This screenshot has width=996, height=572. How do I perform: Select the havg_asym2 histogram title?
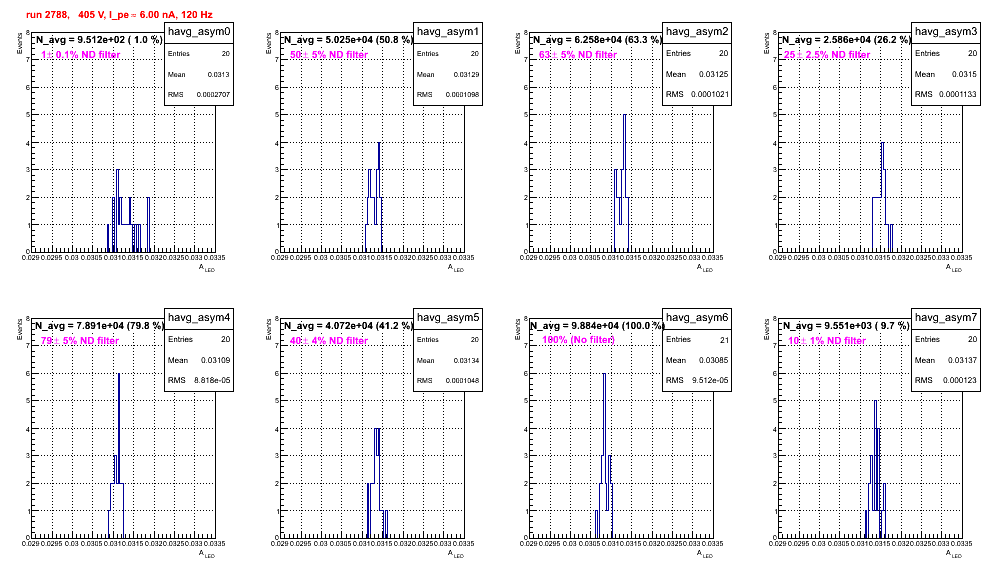pyautogui.click(x=697, y=32)
